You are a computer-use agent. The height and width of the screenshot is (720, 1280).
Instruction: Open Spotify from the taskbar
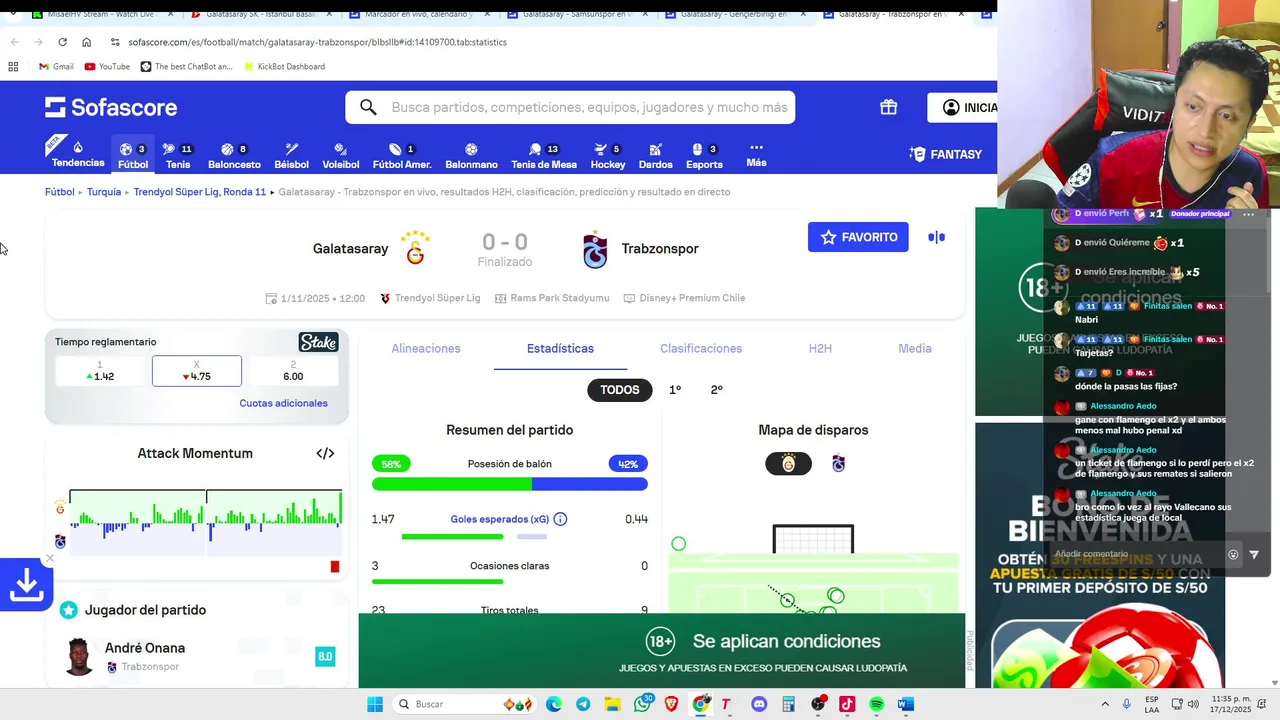(x=876, y=704)
